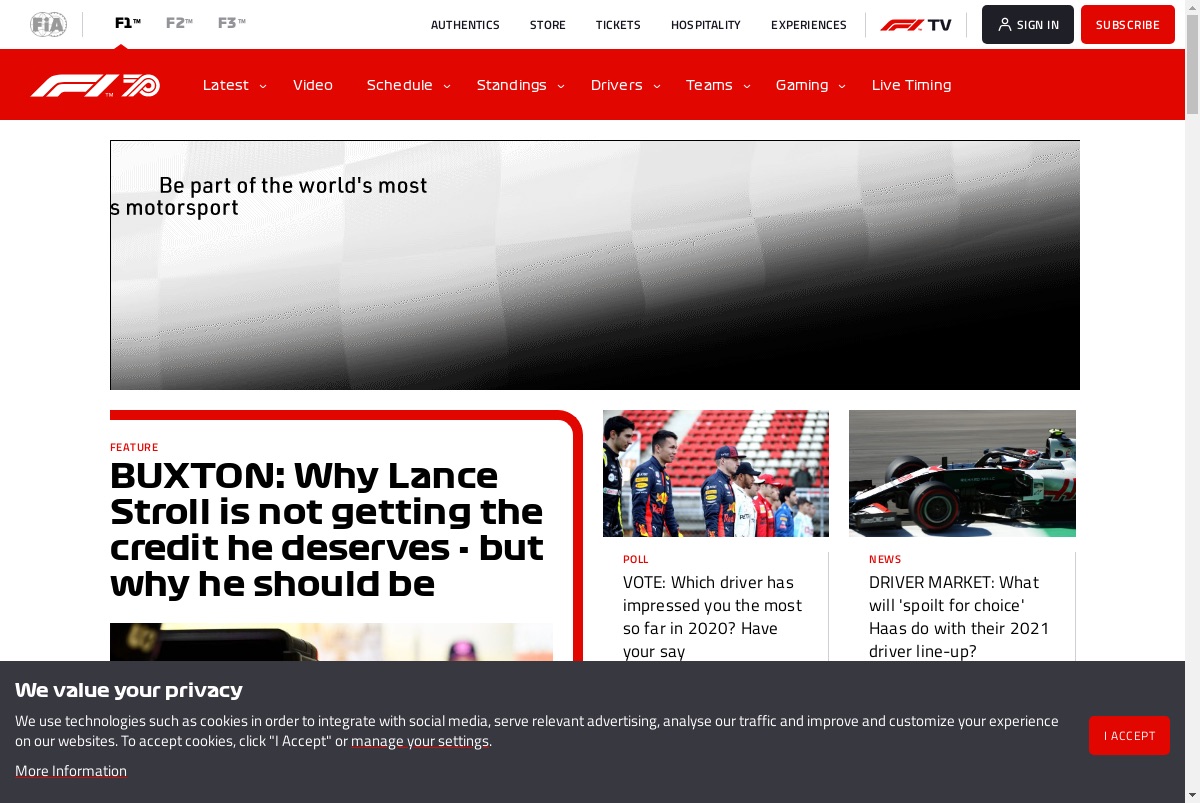Click the checkered flag banner advertisement

pyautogui.click(x=595, y=265)
